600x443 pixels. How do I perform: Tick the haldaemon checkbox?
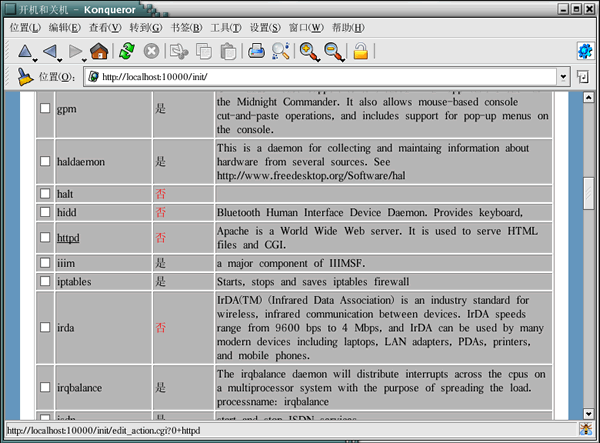pos(45,161)
